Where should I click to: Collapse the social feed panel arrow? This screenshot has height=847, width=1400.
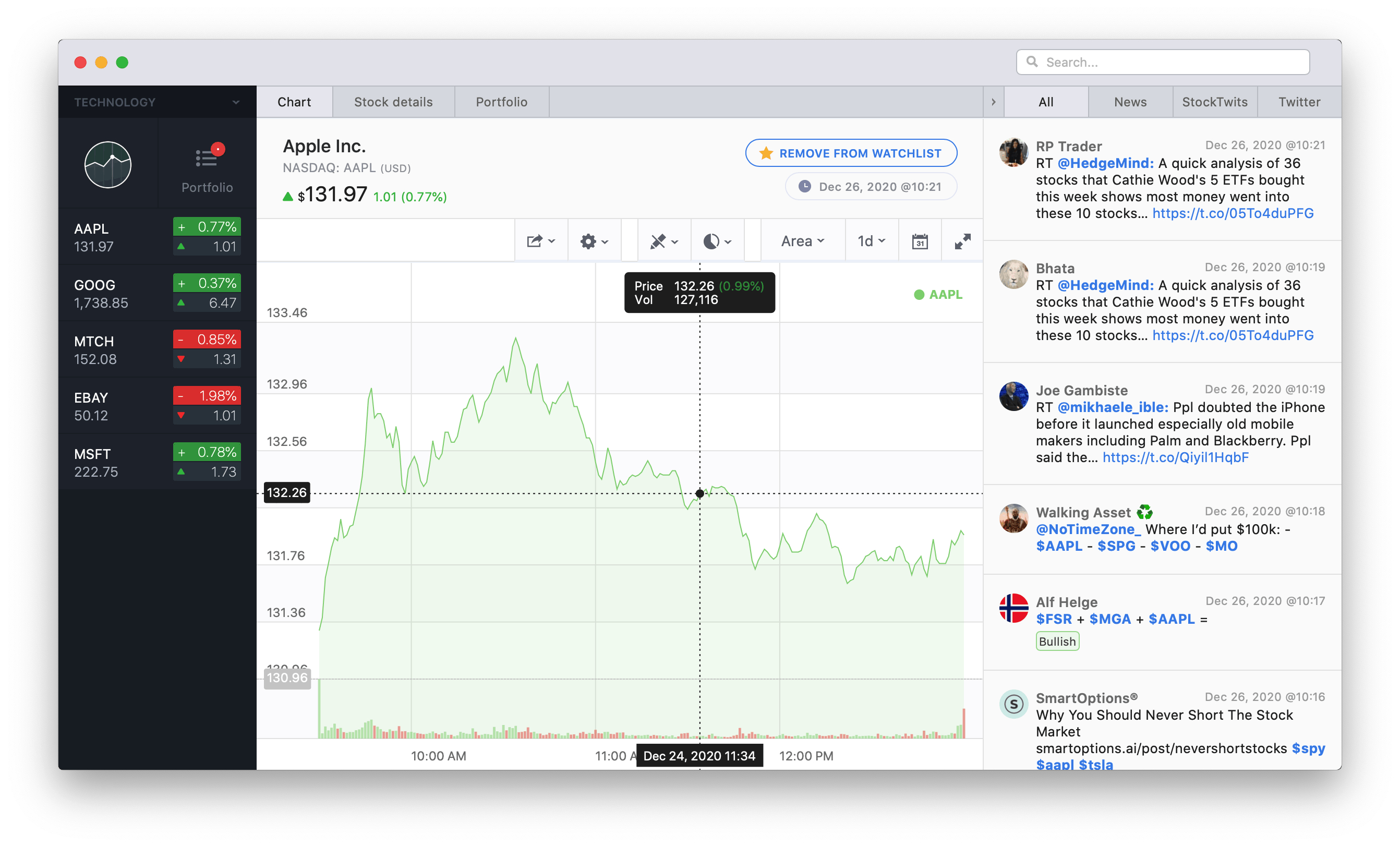(x=993, y=102)
